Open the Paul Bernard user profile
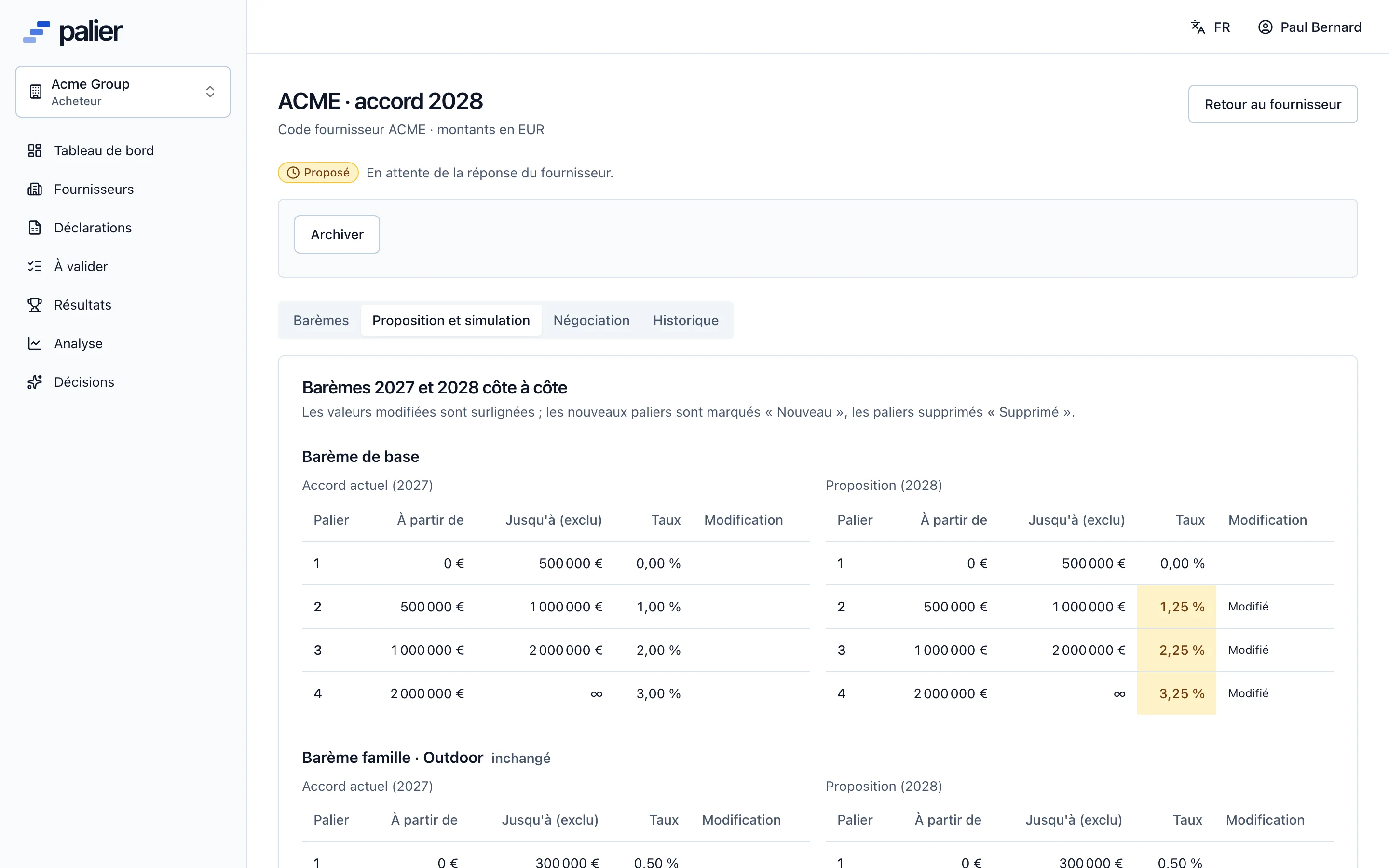Image resolution: width=1389 pixels, height=868 pixels. point(1309,27)
